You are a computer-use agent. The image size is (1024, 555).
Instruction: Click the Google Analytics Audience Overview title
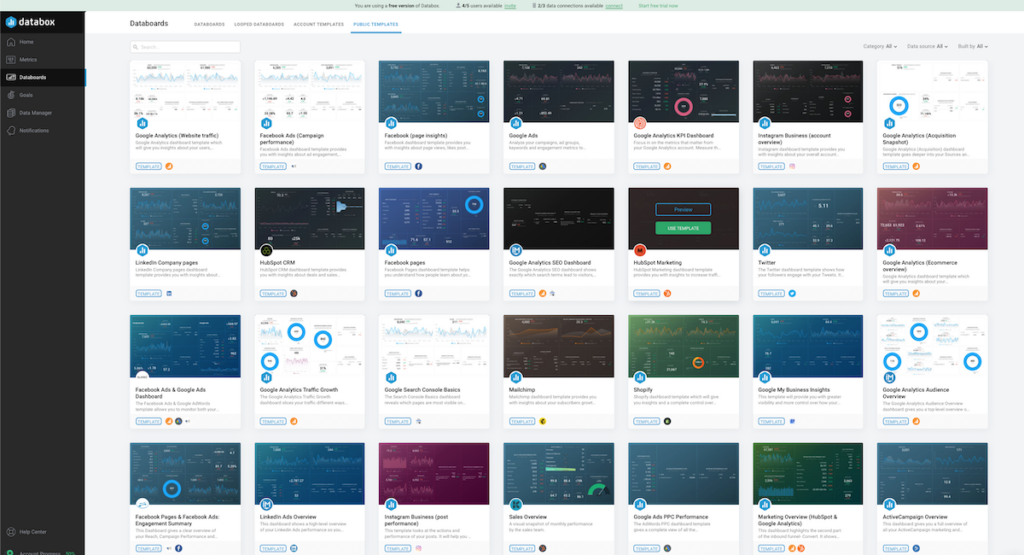916,393
